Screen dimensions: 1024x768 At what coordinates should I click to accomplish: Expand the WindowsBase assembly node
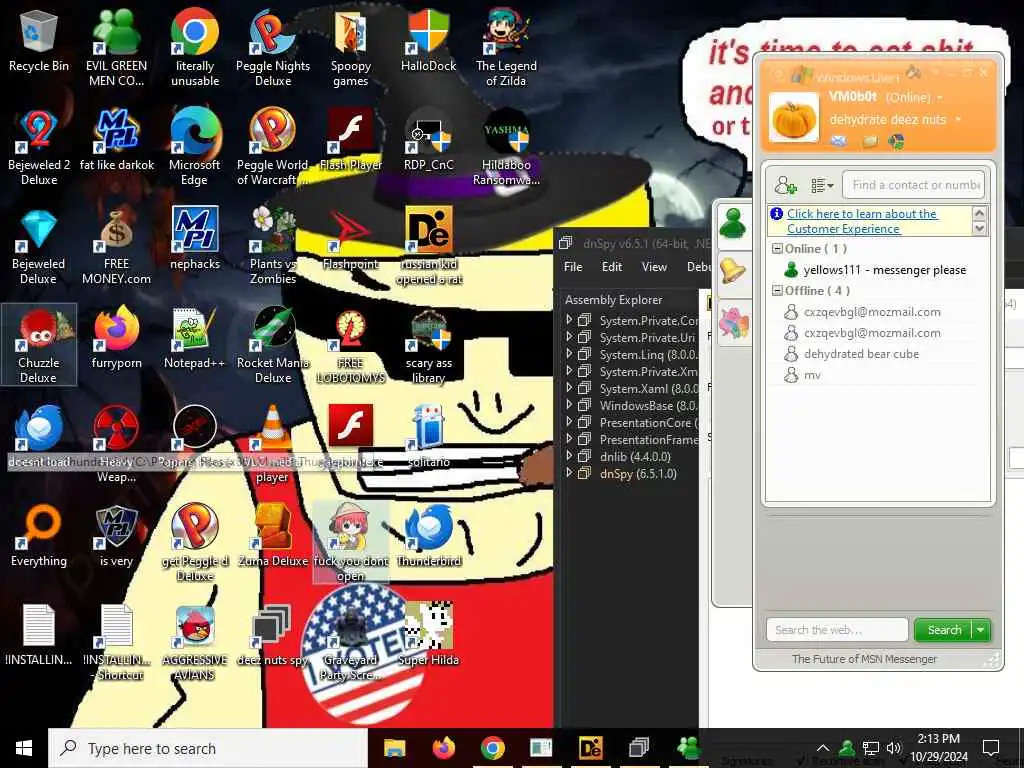pos(569,405)
